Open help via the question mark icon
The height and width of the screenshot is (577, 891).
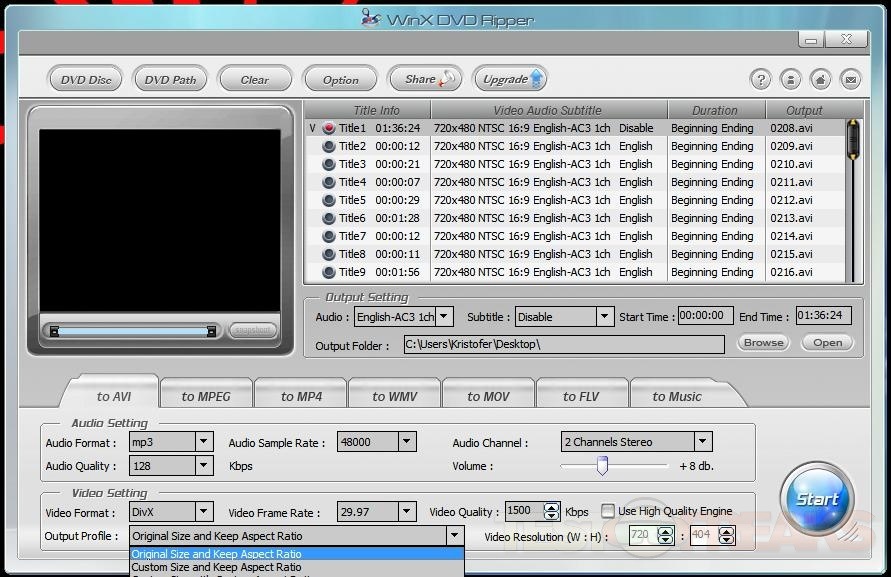click(761, 80)
